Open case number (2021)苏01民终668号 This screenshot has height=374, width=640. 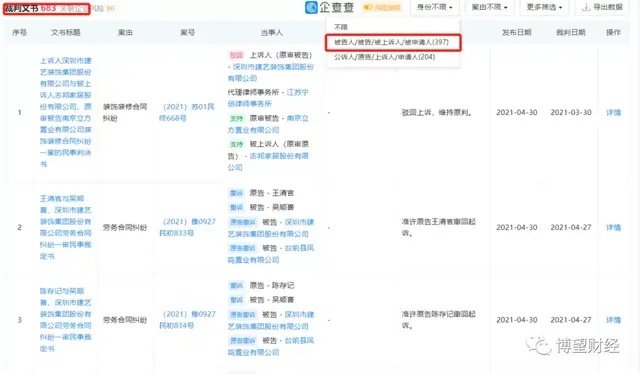tap(187, 112)
